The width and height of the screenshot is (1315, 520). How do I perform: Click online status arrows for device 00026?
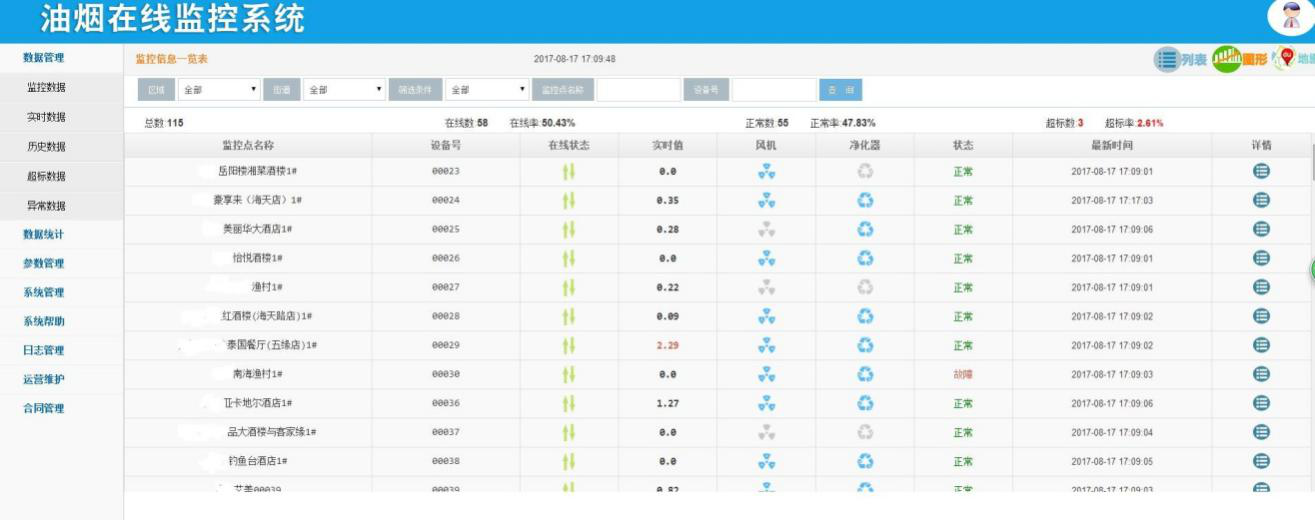pyautogui.click(x=568, y=258)
